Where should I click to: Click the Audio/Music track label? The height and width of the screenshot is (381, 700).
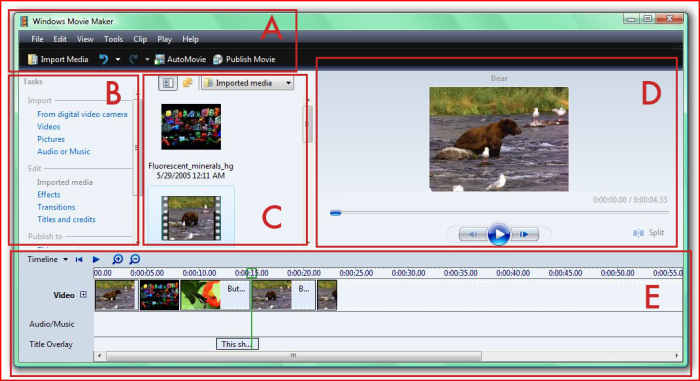52,324
